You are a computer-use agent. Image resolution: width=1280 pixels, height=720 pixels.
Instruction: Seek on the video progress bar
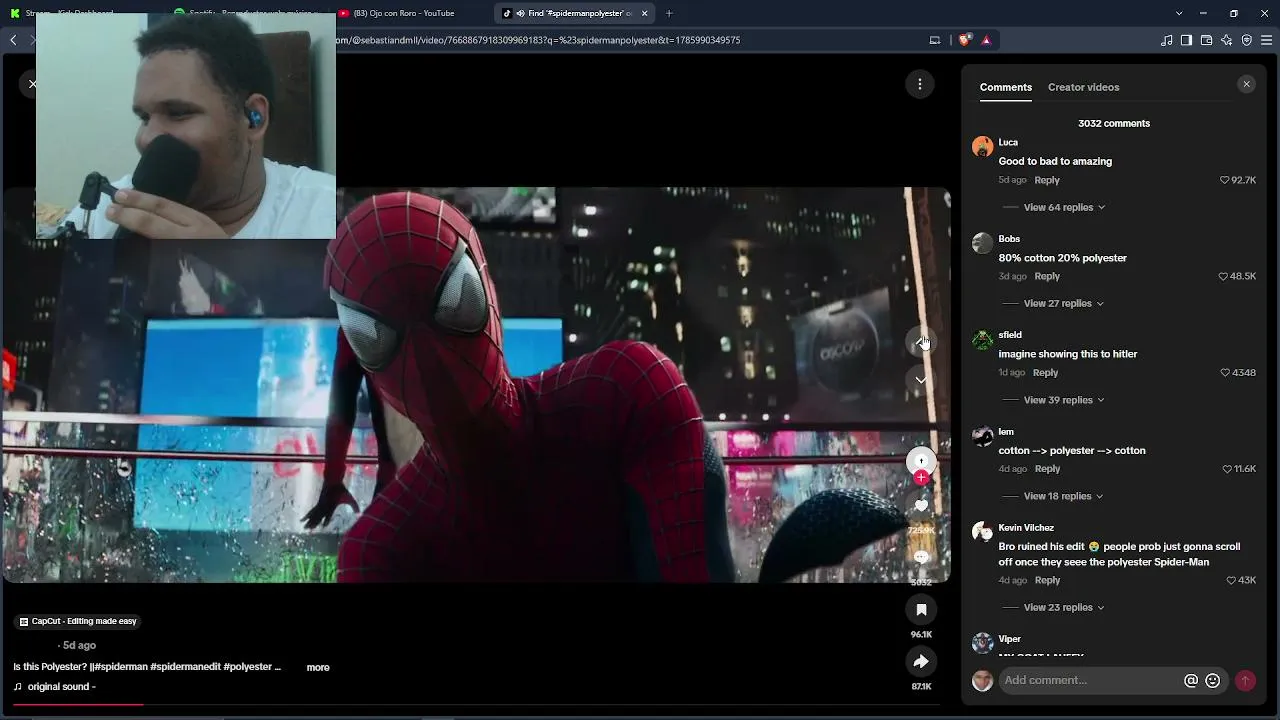tap(476, 704)
